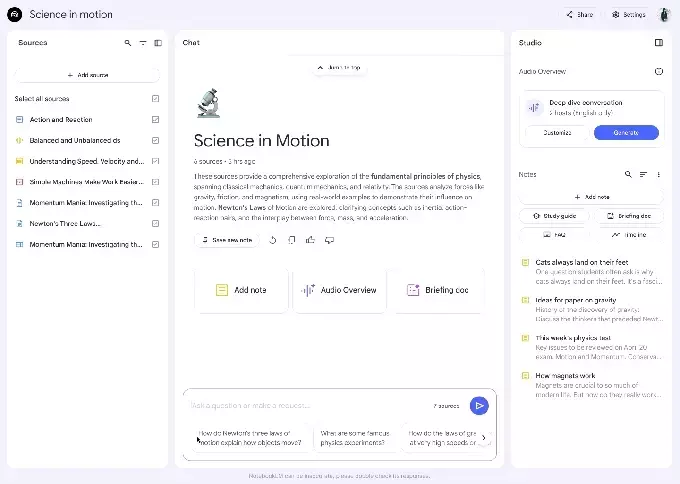680x484 pixels.
Task: Jump to top of chat
Action: [x=339, y=68]
